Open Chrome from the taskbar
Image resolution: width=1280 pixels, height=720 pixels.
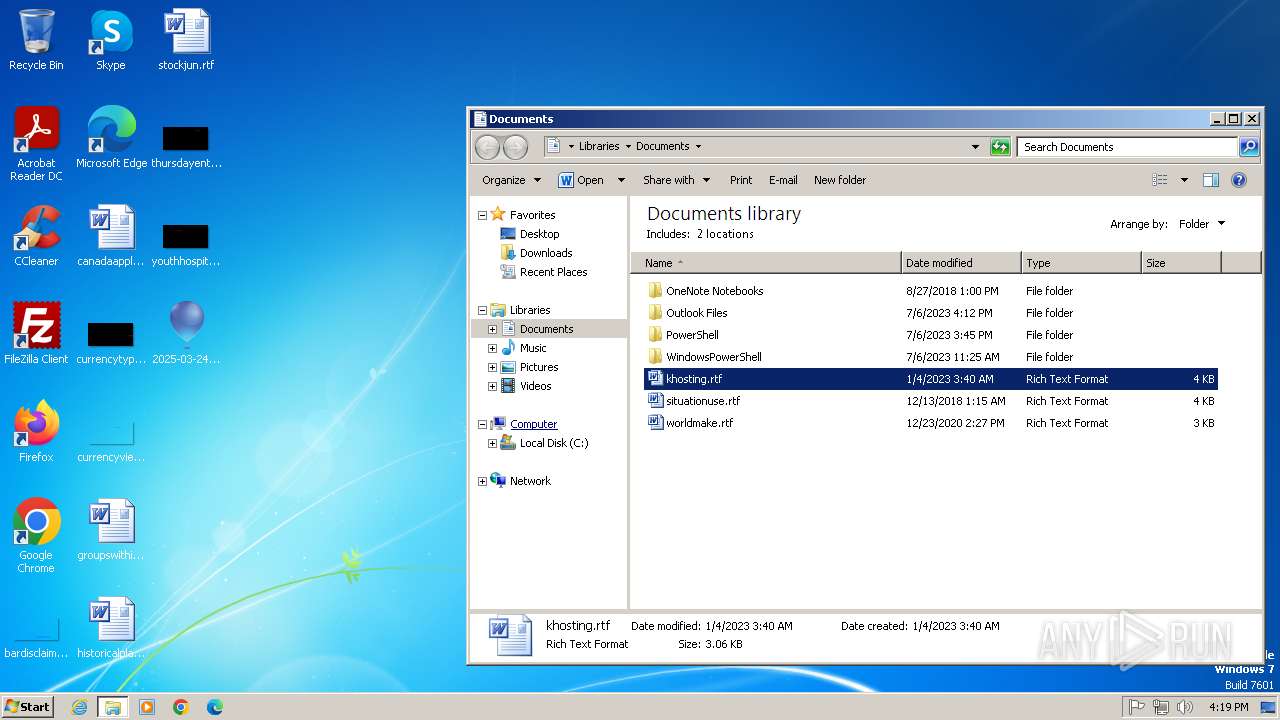(181, 707)
